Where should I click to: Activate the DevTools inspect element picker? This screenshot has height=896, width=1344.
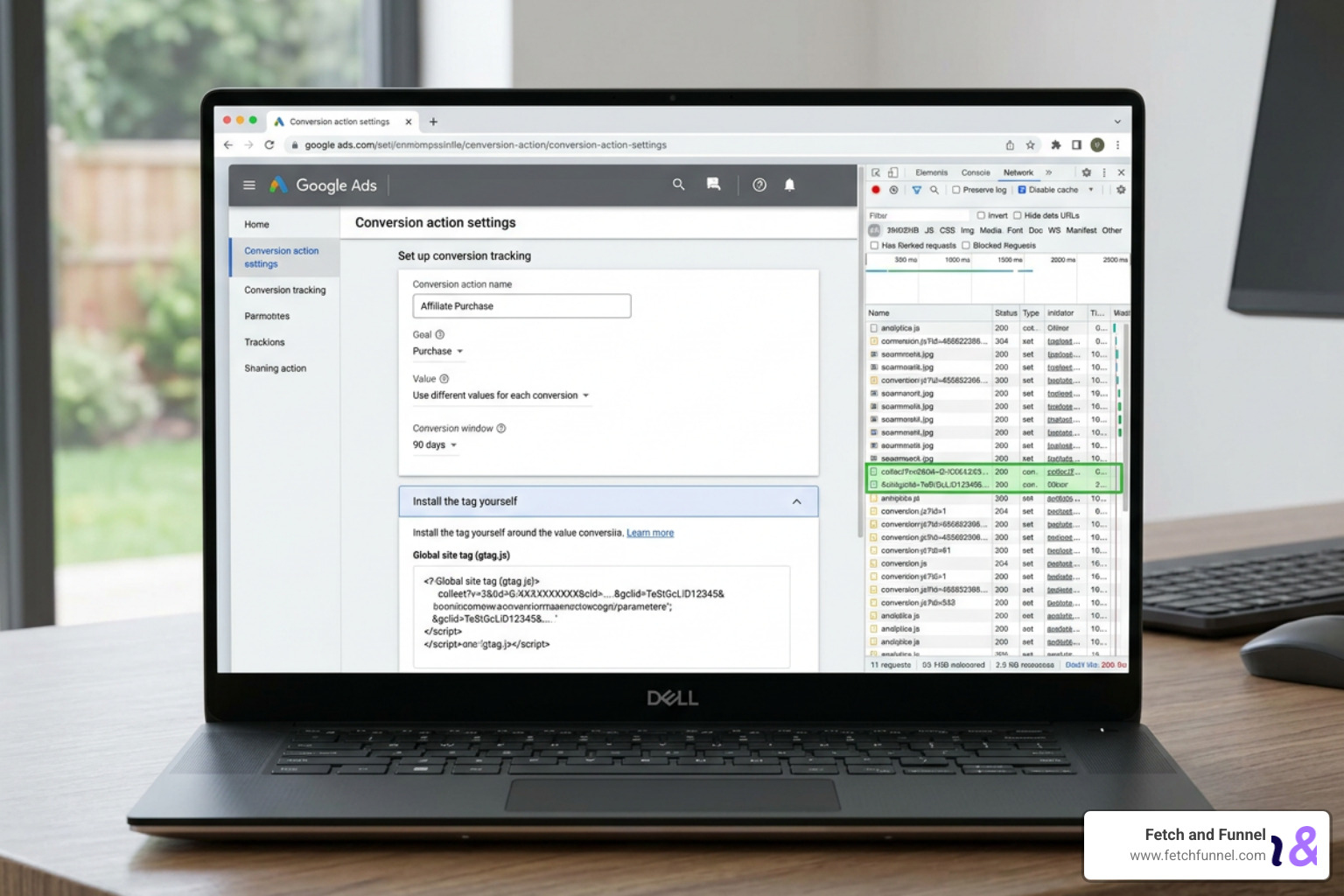tap(876, 172)
